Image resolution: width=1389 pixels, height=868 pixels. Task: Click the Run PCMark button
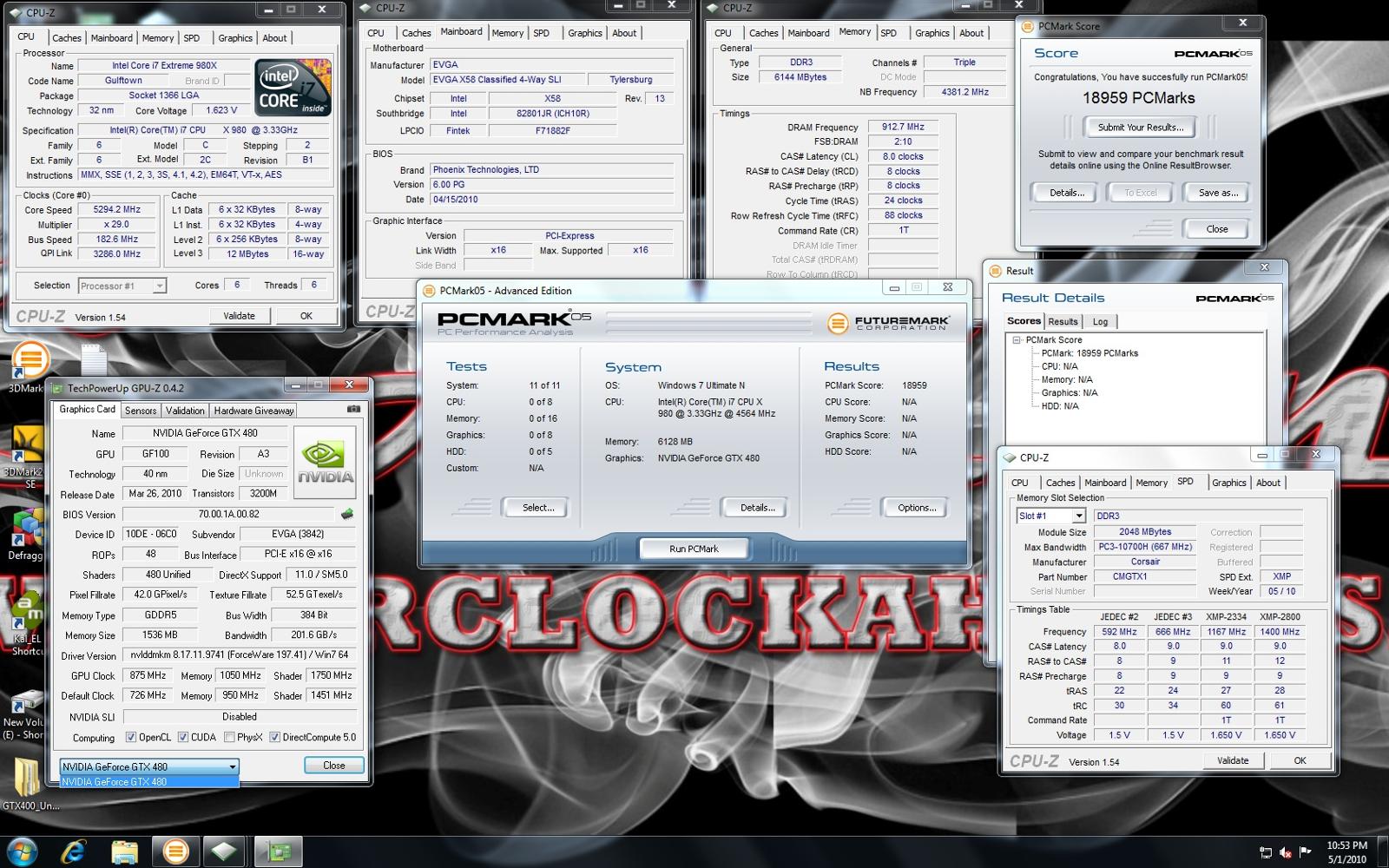(694, 549)
